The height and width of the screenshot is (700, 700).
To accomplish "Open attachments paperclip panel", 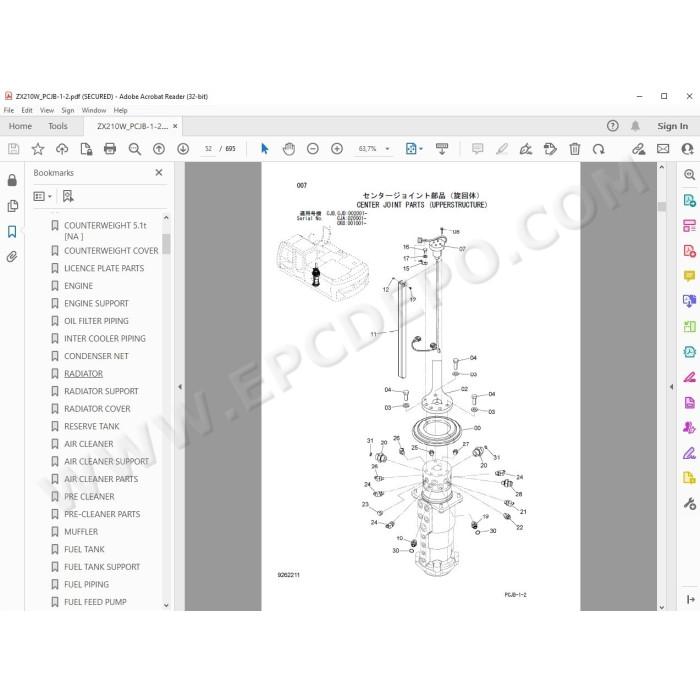I will click(x=12, y=257).
